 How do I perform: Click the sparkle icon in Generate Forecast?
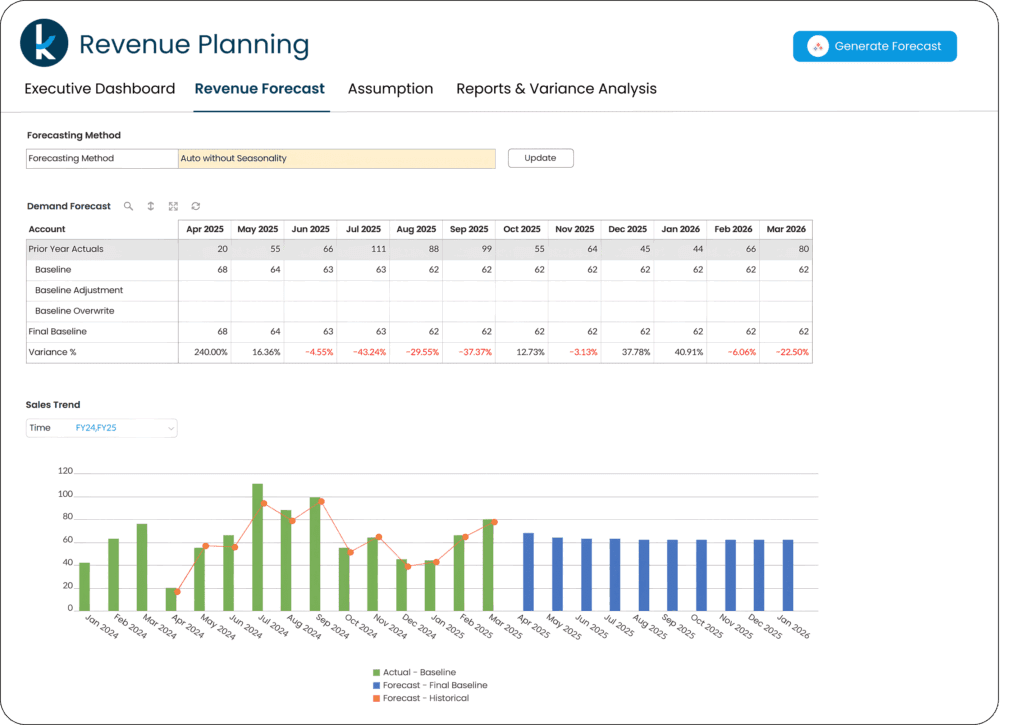[818, 47]
